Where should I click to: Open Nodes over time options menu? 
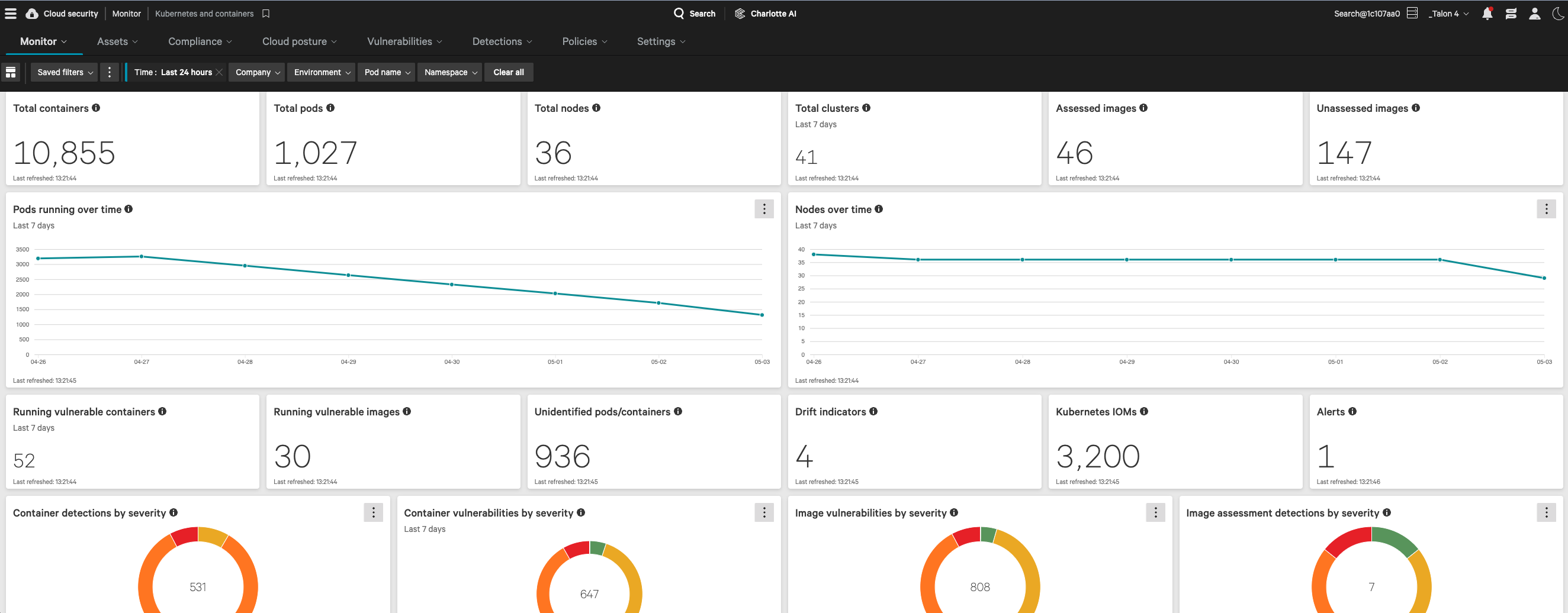[1546, 209]
